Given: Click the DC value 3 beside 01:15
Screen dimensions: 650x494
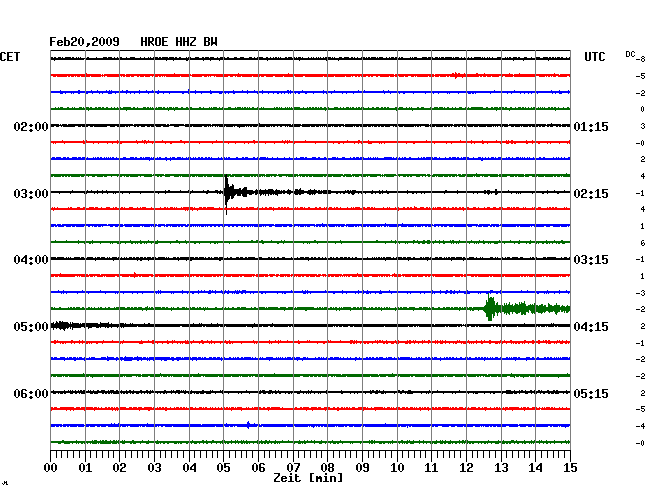Looking at the screenshot, I should (x=643, y=126).
